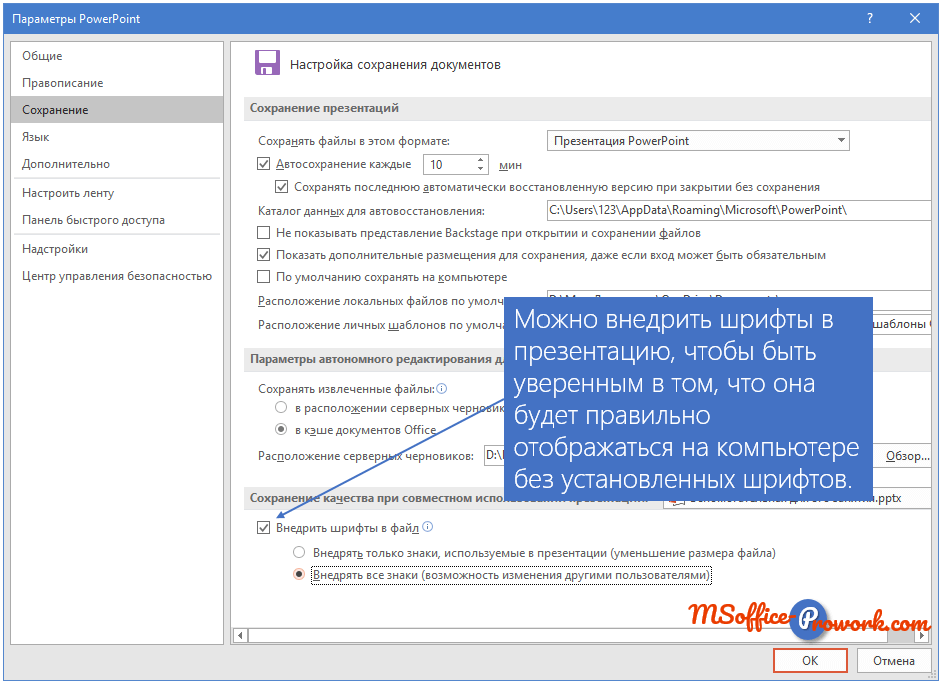Open the file format dropdown Презентация PowerPoint
942x684 pixels.
point(698,141)
